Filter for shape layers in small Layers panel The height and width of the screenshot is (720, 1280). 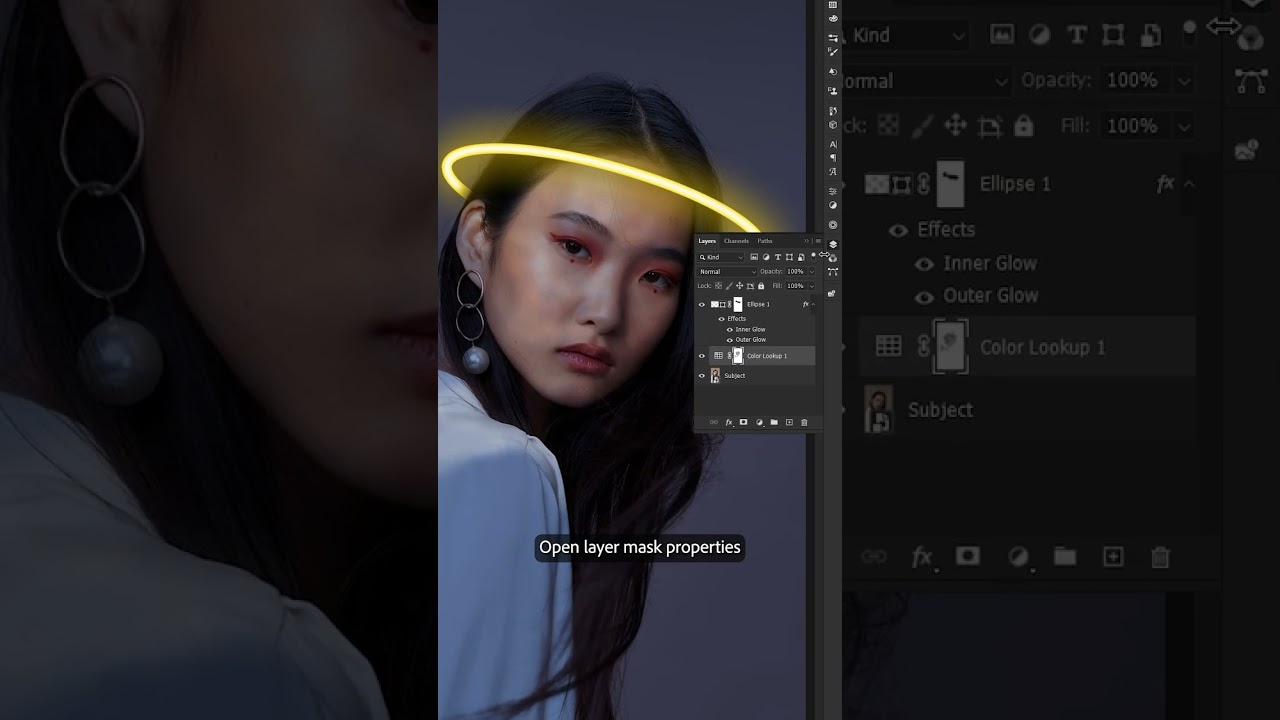pyautogui.click(x=789, y=257)
